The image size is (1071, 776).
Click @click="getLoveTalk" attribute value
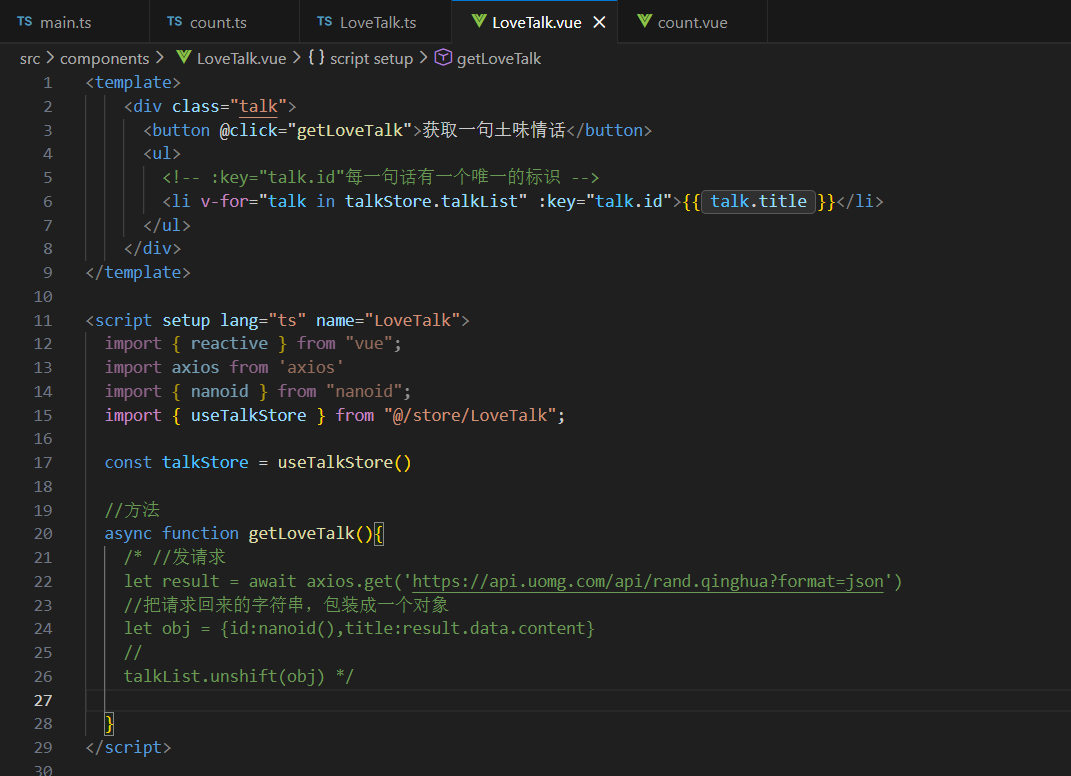[350, 130]
